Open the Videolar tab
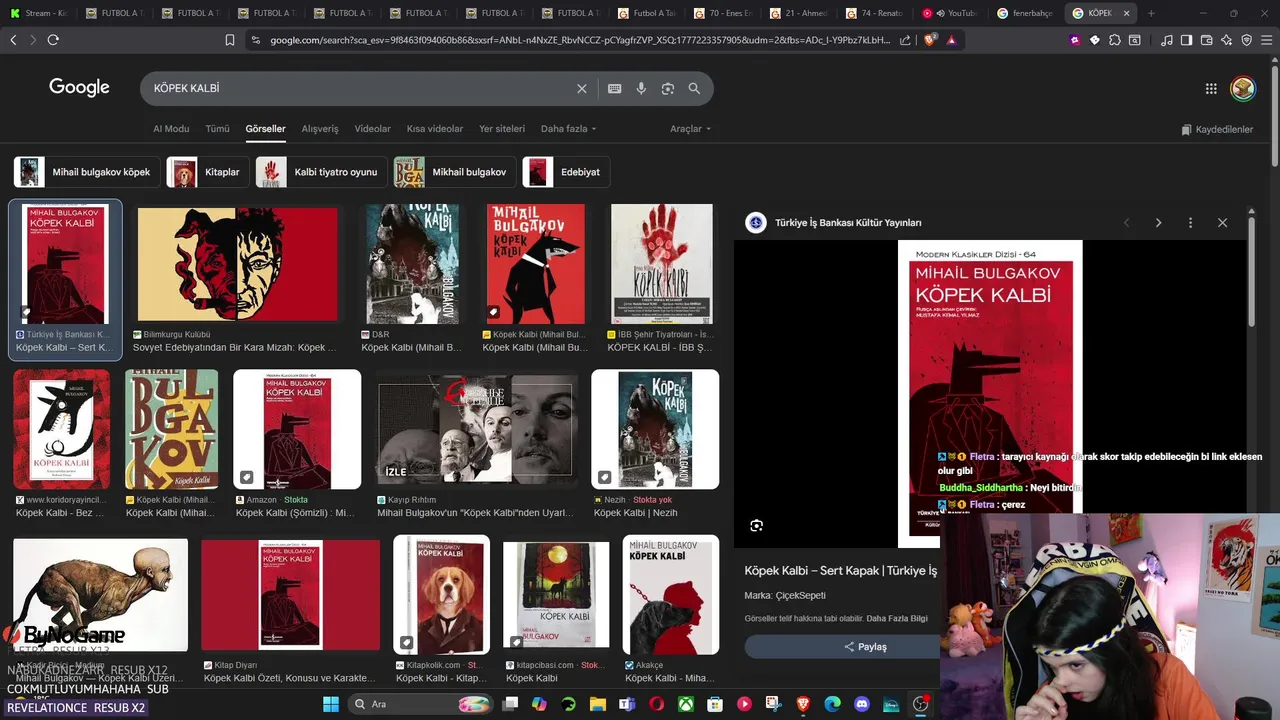Image resolution: width=1280 pixels, height=720 pixels. click(x=373, y=129)
